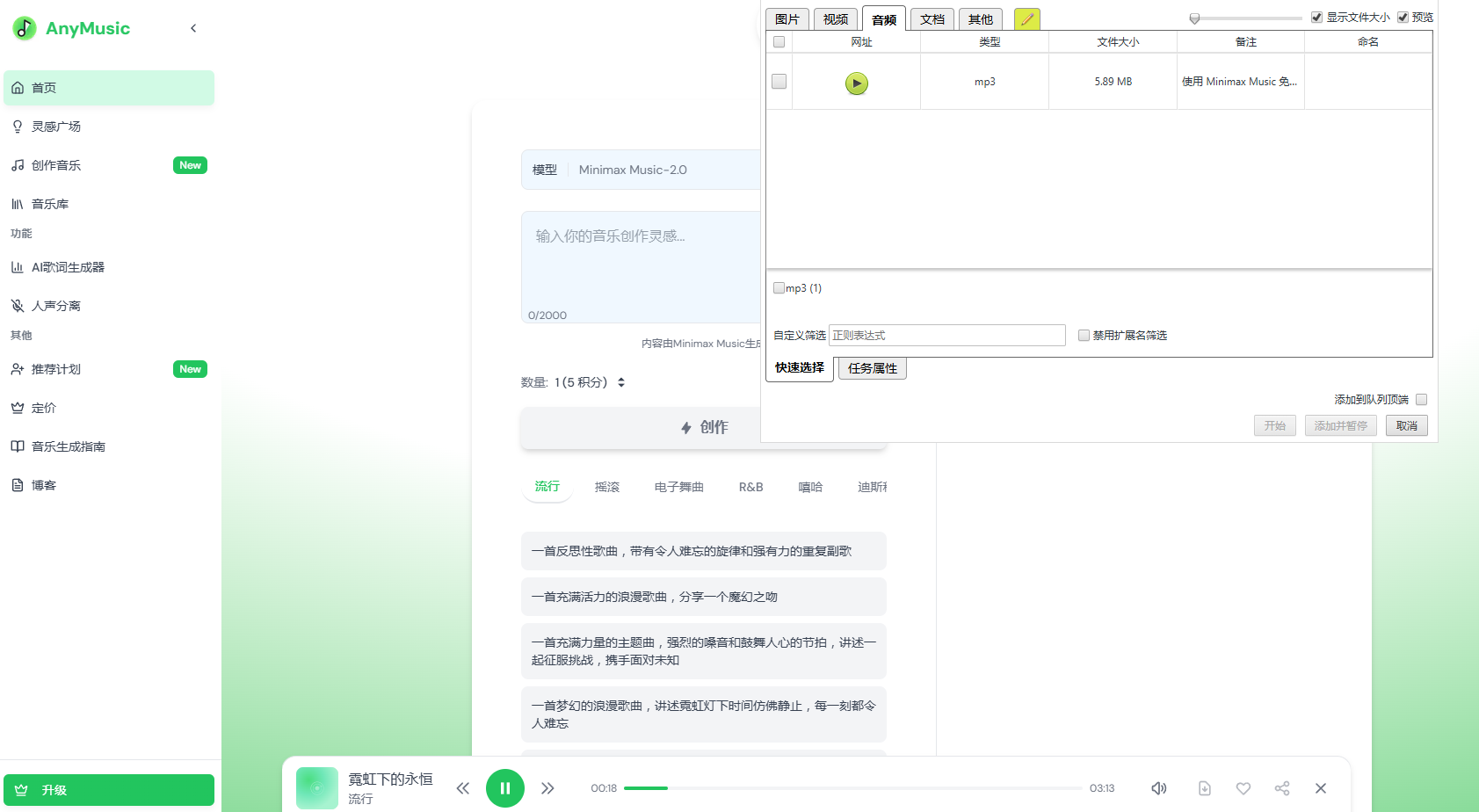Pause the currently playing song

[504, 788]
